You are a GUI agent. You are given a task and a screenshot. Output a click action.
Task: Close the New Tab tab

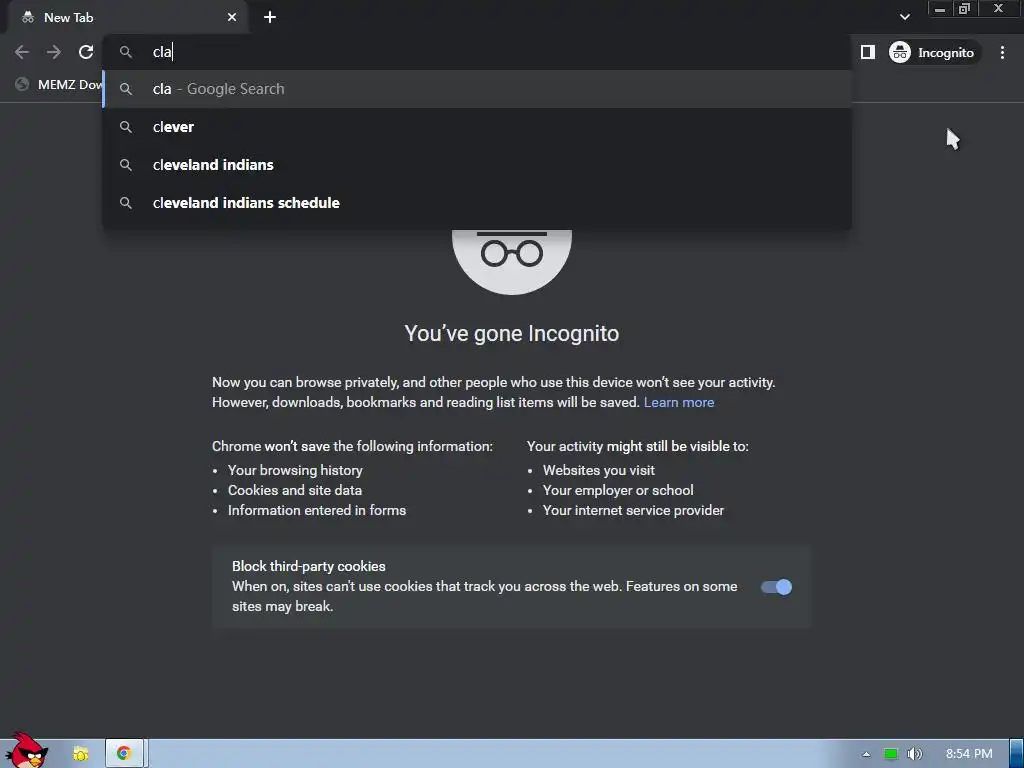pos(232,18)
